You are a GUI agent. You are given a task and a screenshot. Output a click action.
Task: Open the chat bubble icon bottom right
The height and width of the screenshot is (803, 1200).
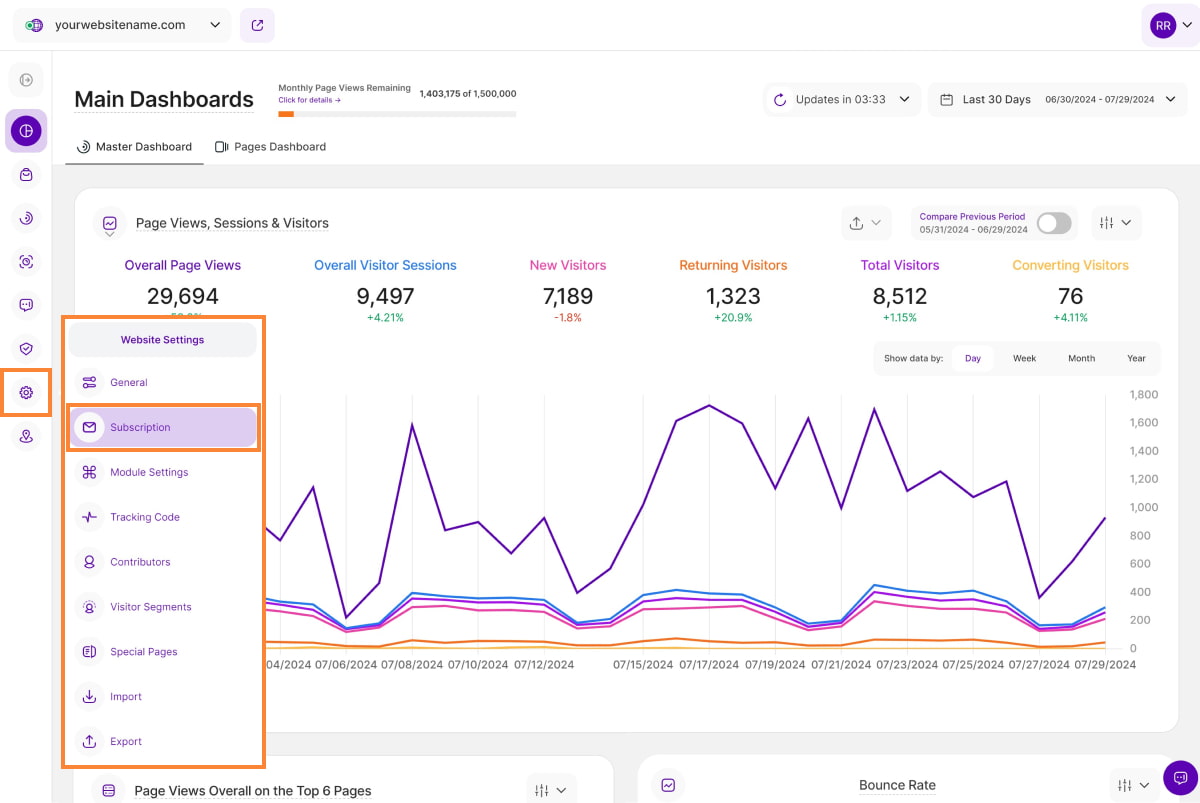[1179, 777]
